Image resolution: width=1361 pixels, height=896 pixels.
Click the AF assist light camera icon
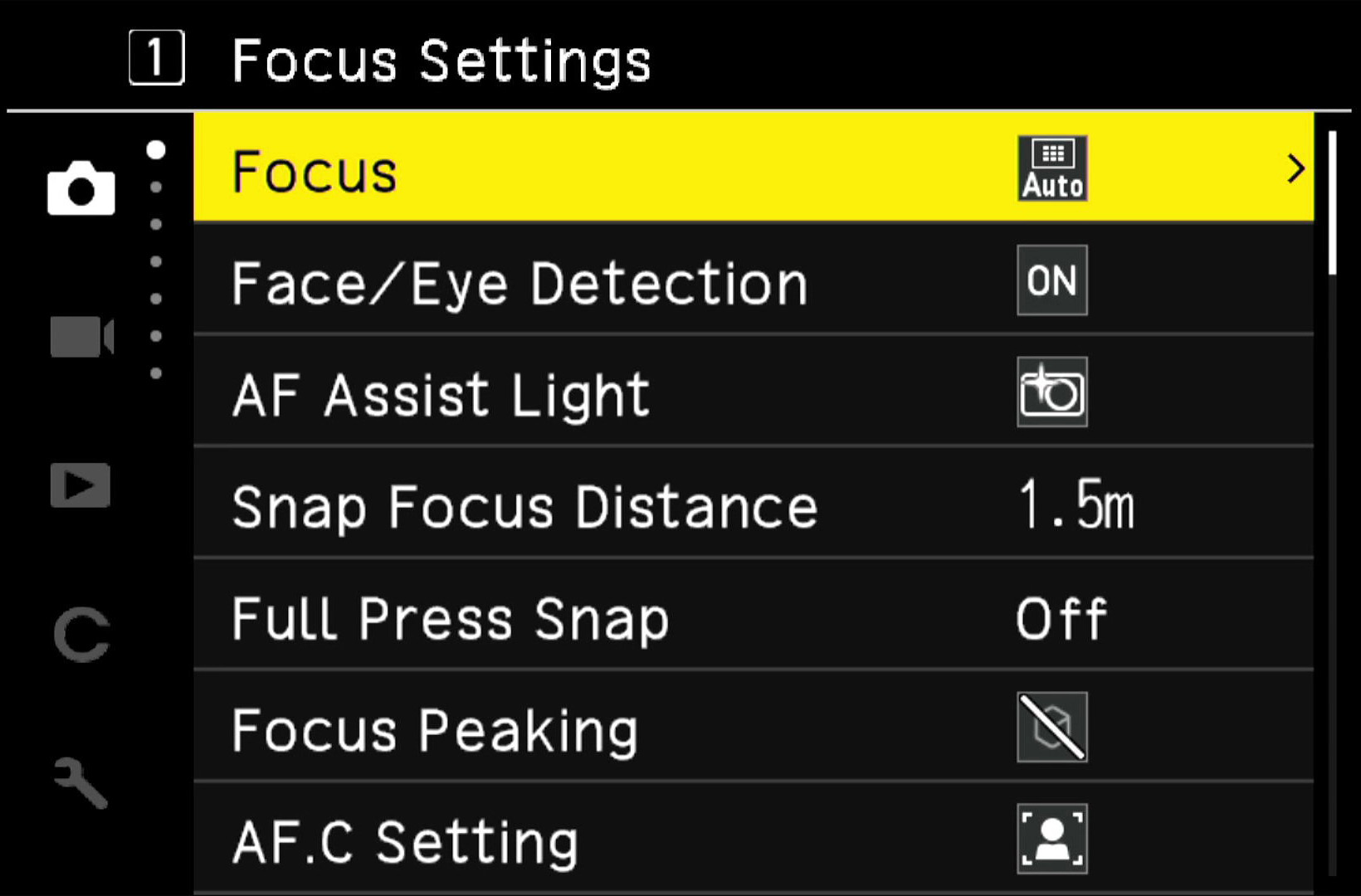coord(1052,392)
